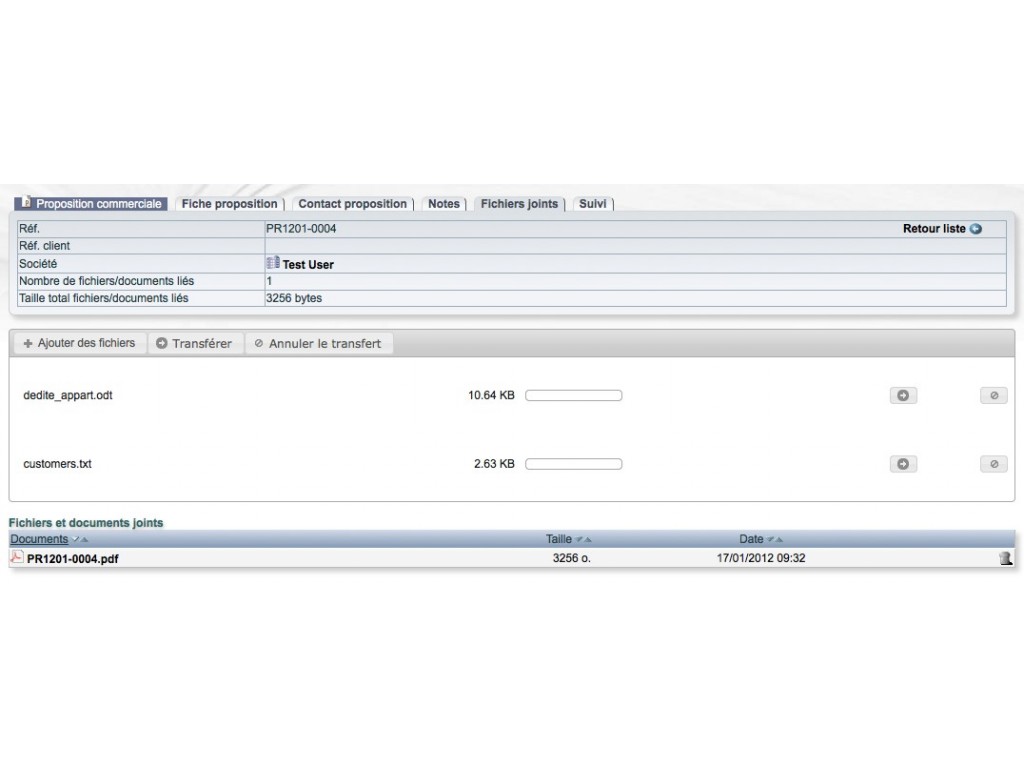
Task: Click the Transférer button
Action: coord(194,343)
